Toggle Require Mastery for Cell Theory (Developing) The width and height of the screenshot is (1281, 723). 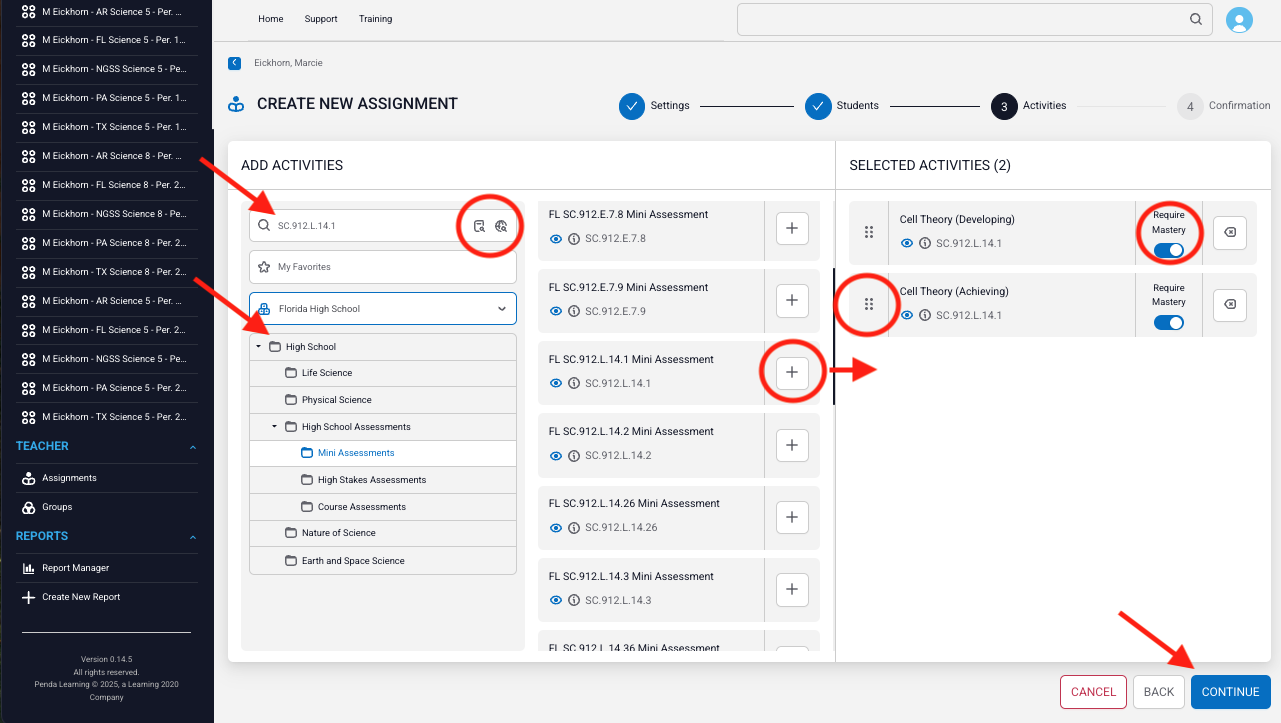(x=1169, y=250)
